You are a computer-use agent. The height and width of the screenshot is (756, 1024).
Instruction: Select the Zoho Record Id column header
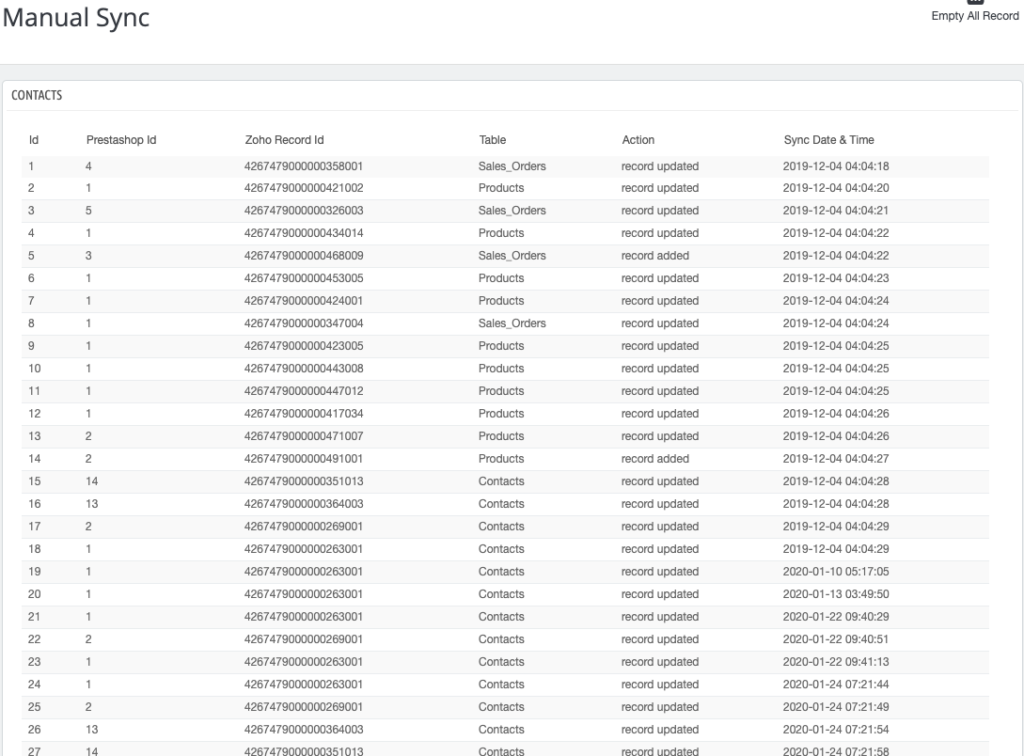pos(284,140)
